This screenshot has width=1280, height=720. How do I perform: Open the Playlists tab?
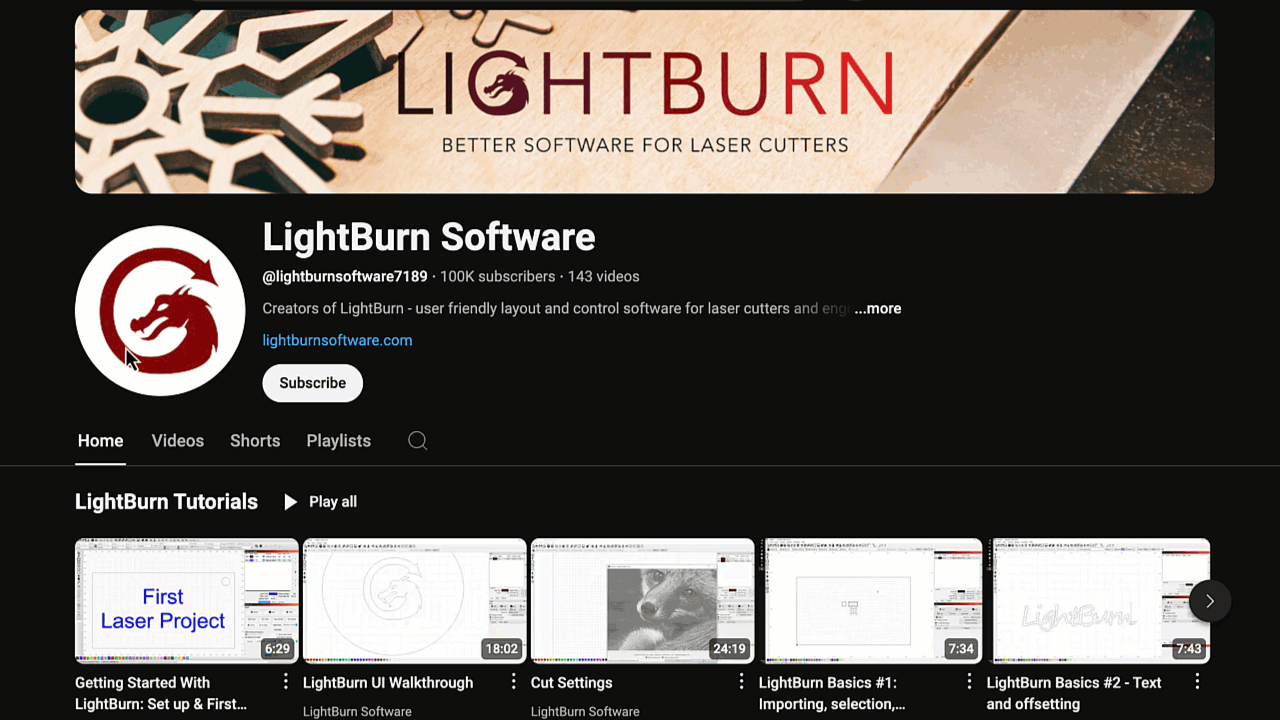tap(338, 441)
